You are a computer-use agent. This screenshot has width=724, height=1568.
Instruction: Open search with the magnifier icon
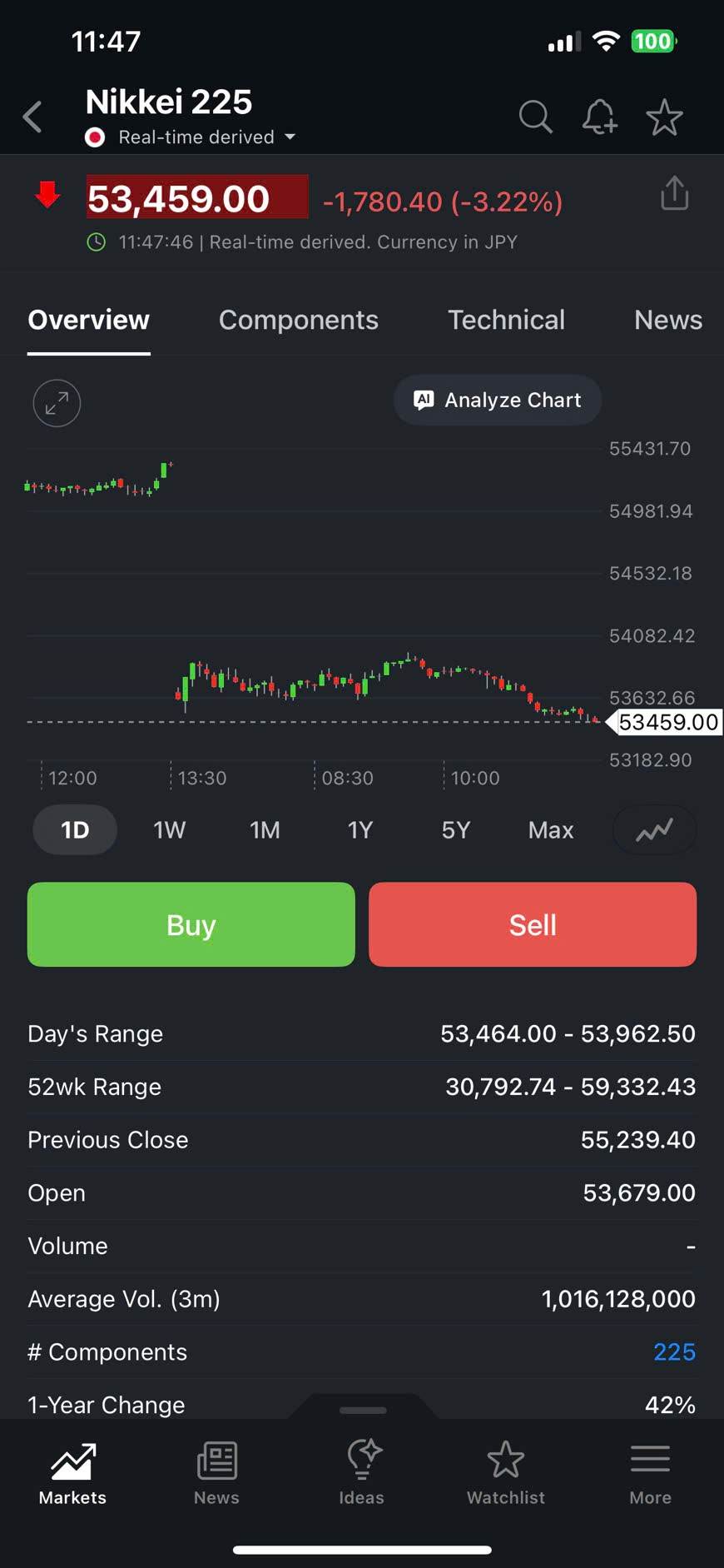535,117
